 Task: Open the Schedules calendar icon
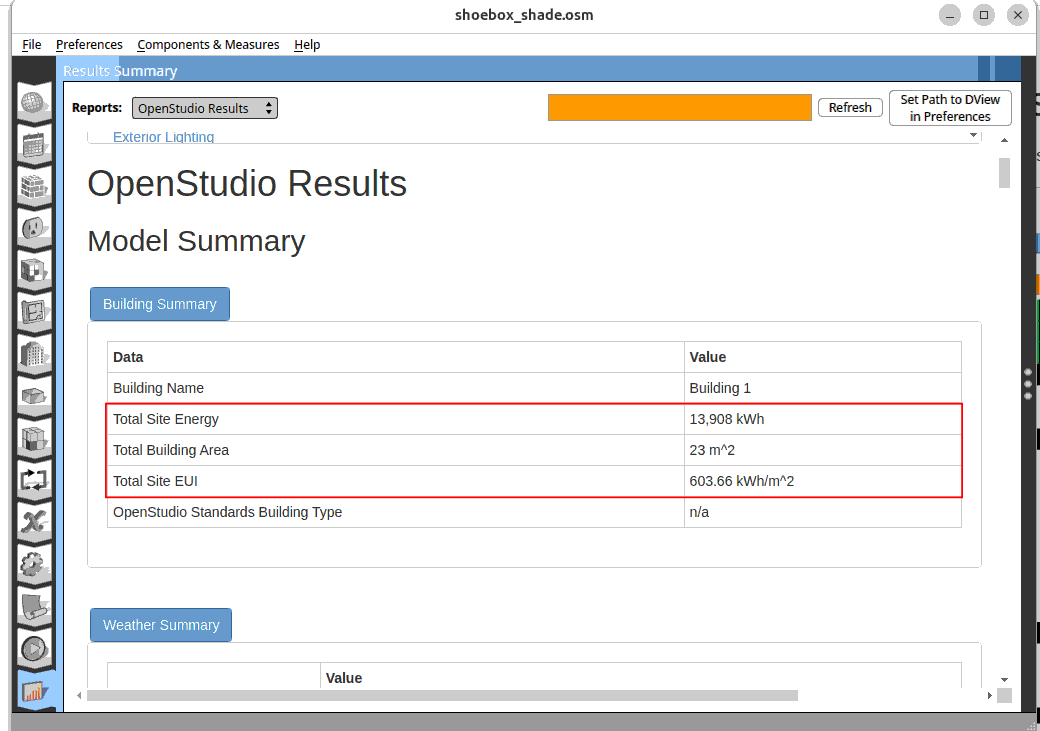click(35, 145)
